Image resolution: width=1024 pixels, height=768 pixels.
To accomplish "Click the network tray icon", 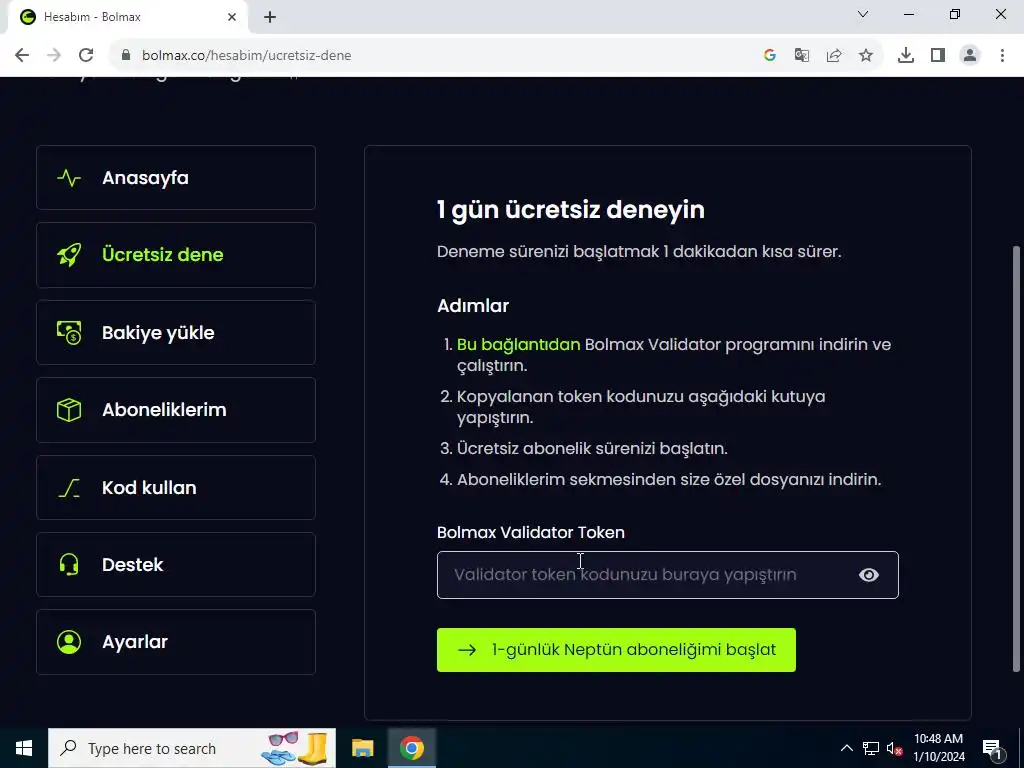I will coord(871,748).
